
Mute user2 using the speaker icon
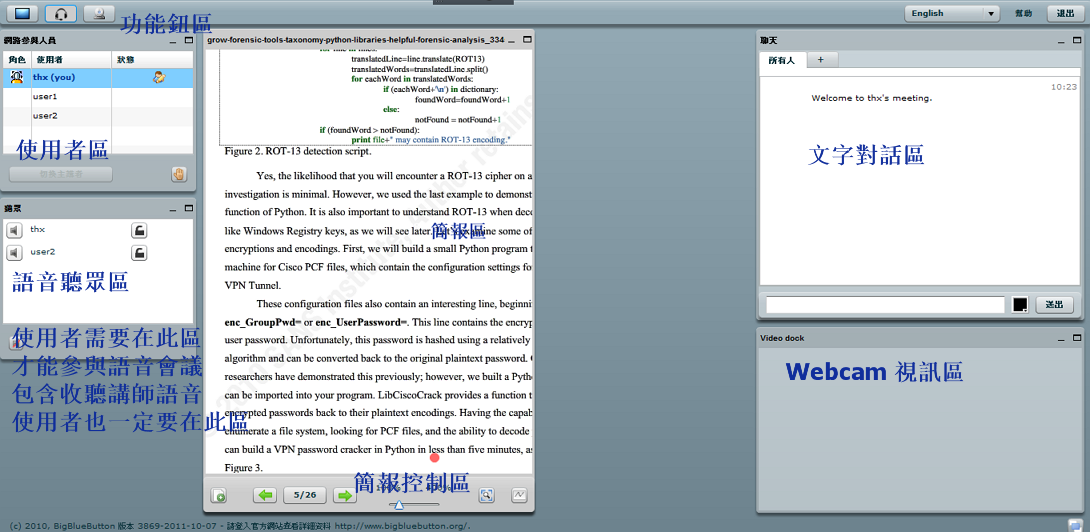point(15,252)
